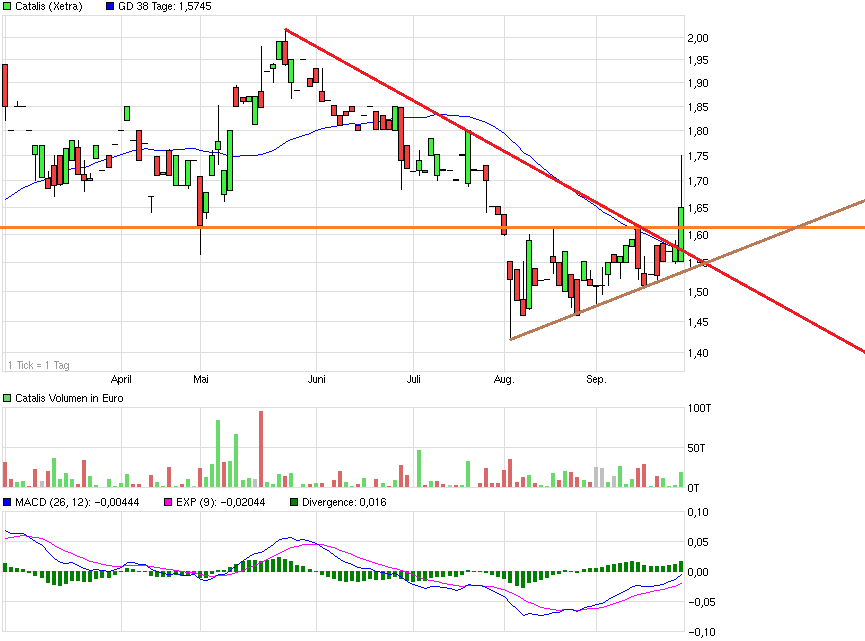Click the 1,45 price axis value
This screenshot has height=641, width=865.
[698, 322]
